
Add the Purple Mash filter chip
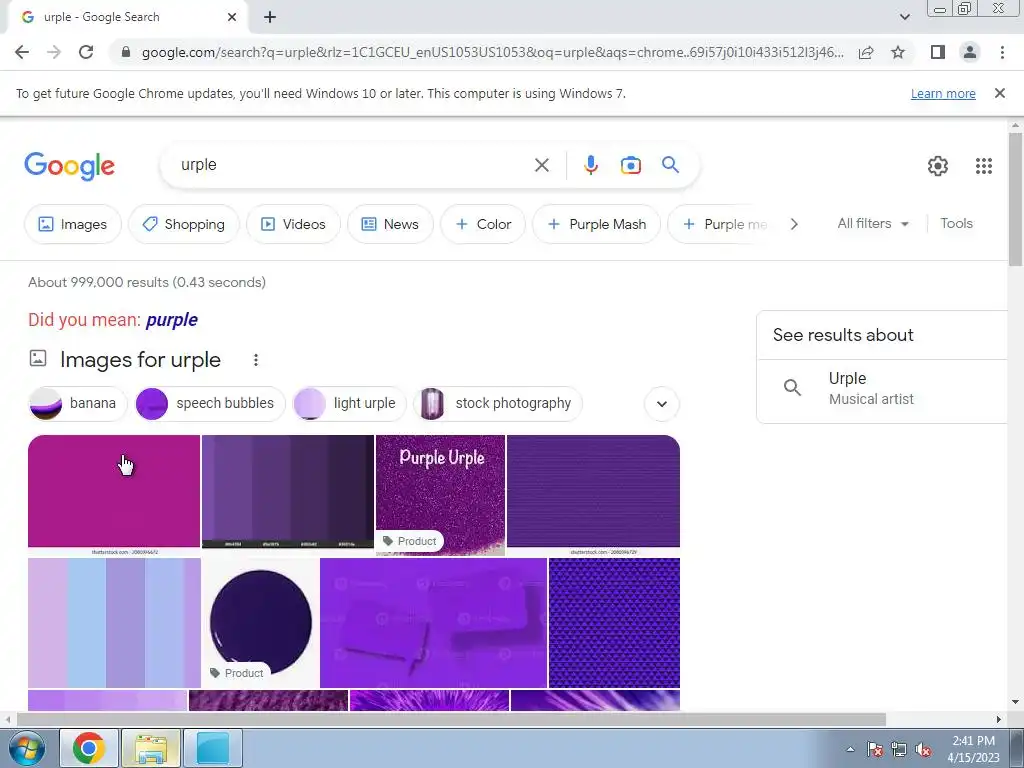coord(596,224)
